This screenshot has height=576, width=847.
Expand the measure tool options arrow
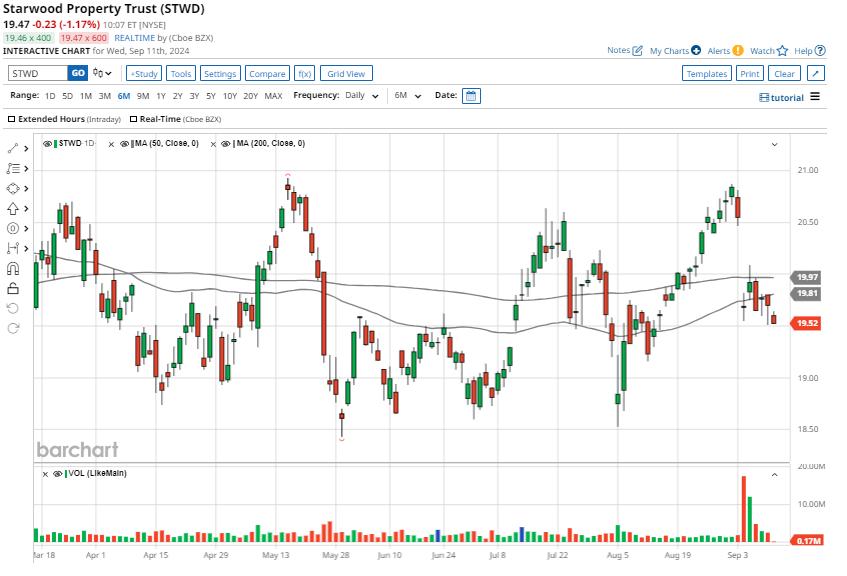click(x=26, y=249)
